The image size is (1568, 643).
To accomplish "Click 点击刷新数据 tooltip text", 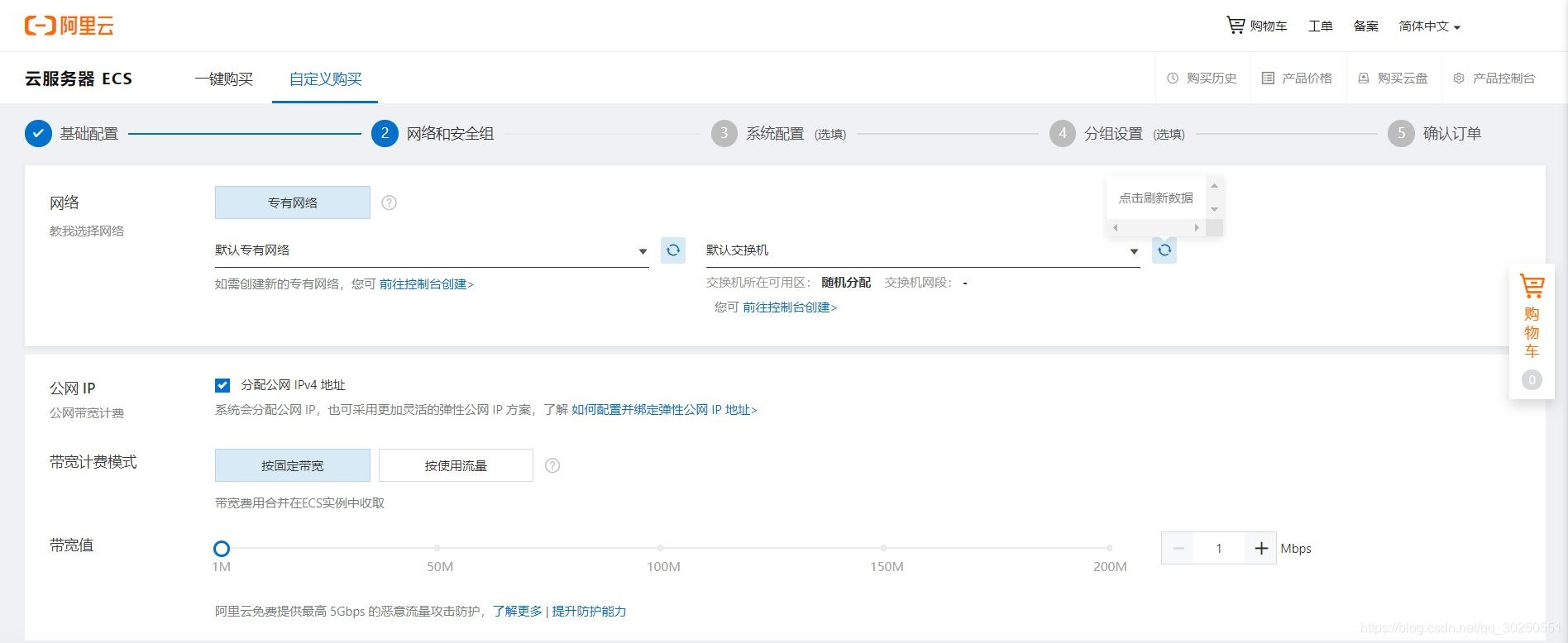I will coord(1156,198).
